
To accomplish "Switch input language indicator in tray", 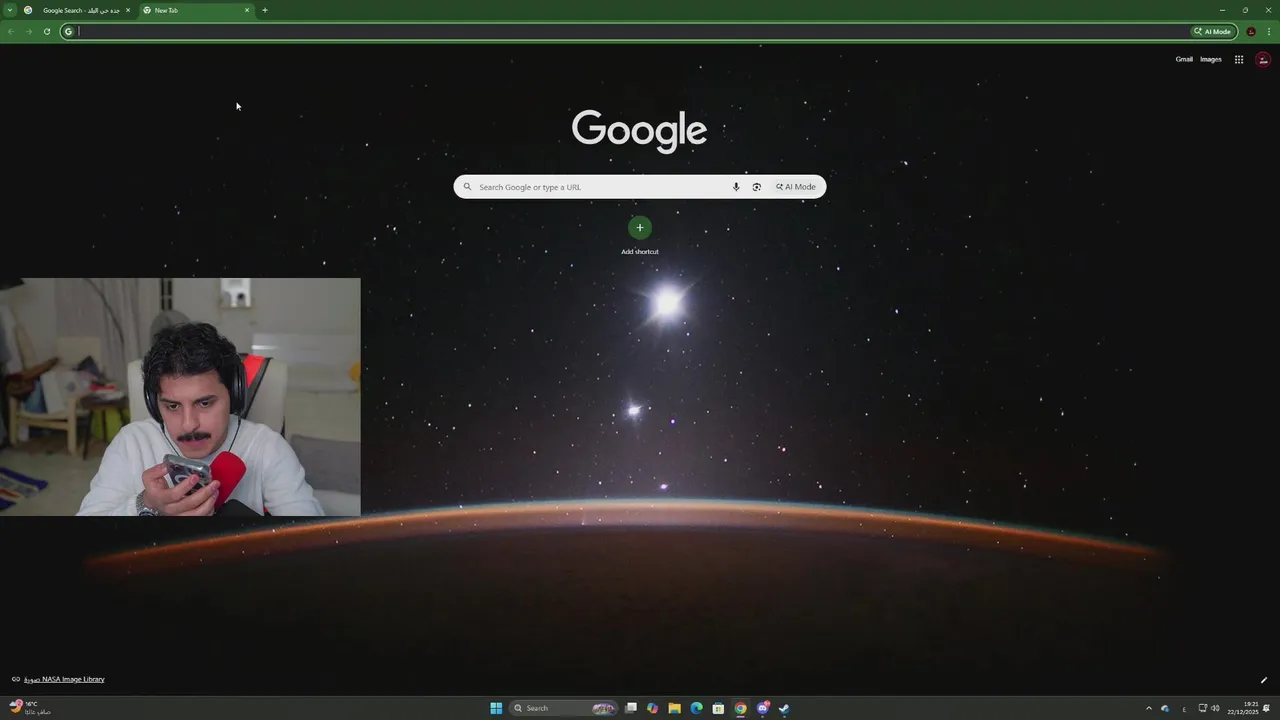I will coord(1184,708).
